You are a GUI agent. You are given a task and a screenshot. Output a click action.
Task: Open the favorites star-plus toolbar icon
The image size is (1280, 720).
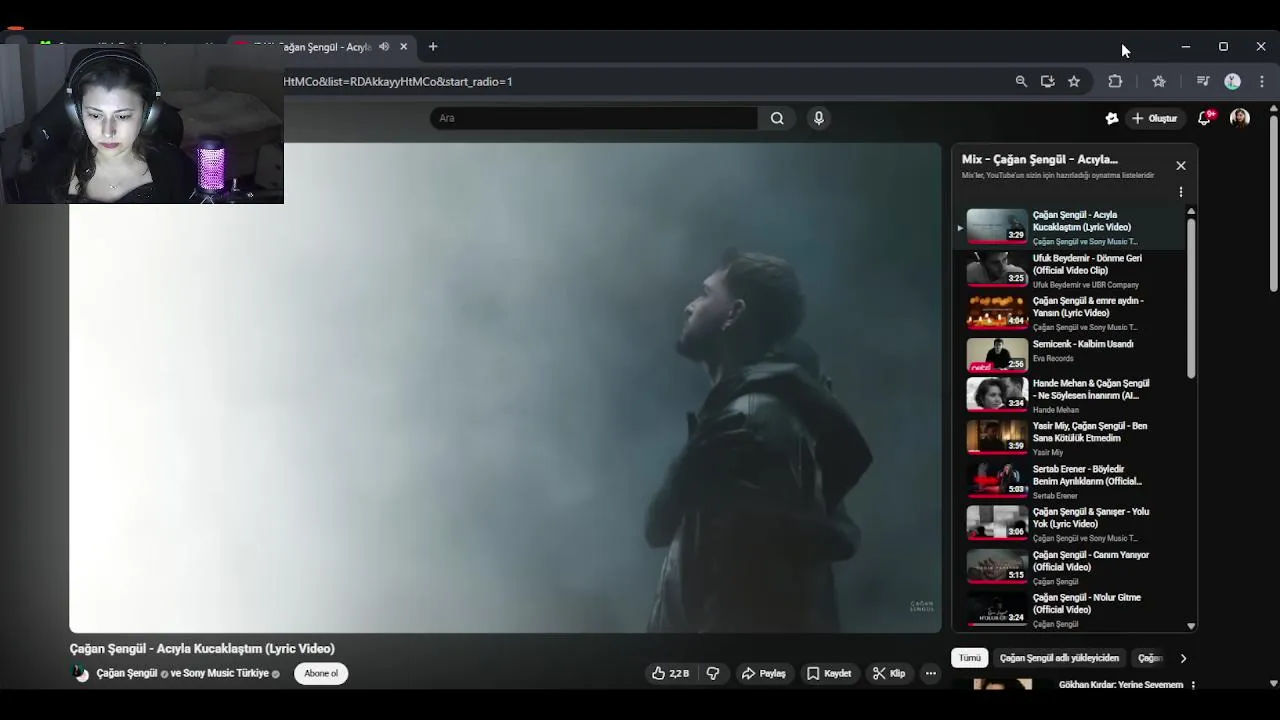(1159, 82)
